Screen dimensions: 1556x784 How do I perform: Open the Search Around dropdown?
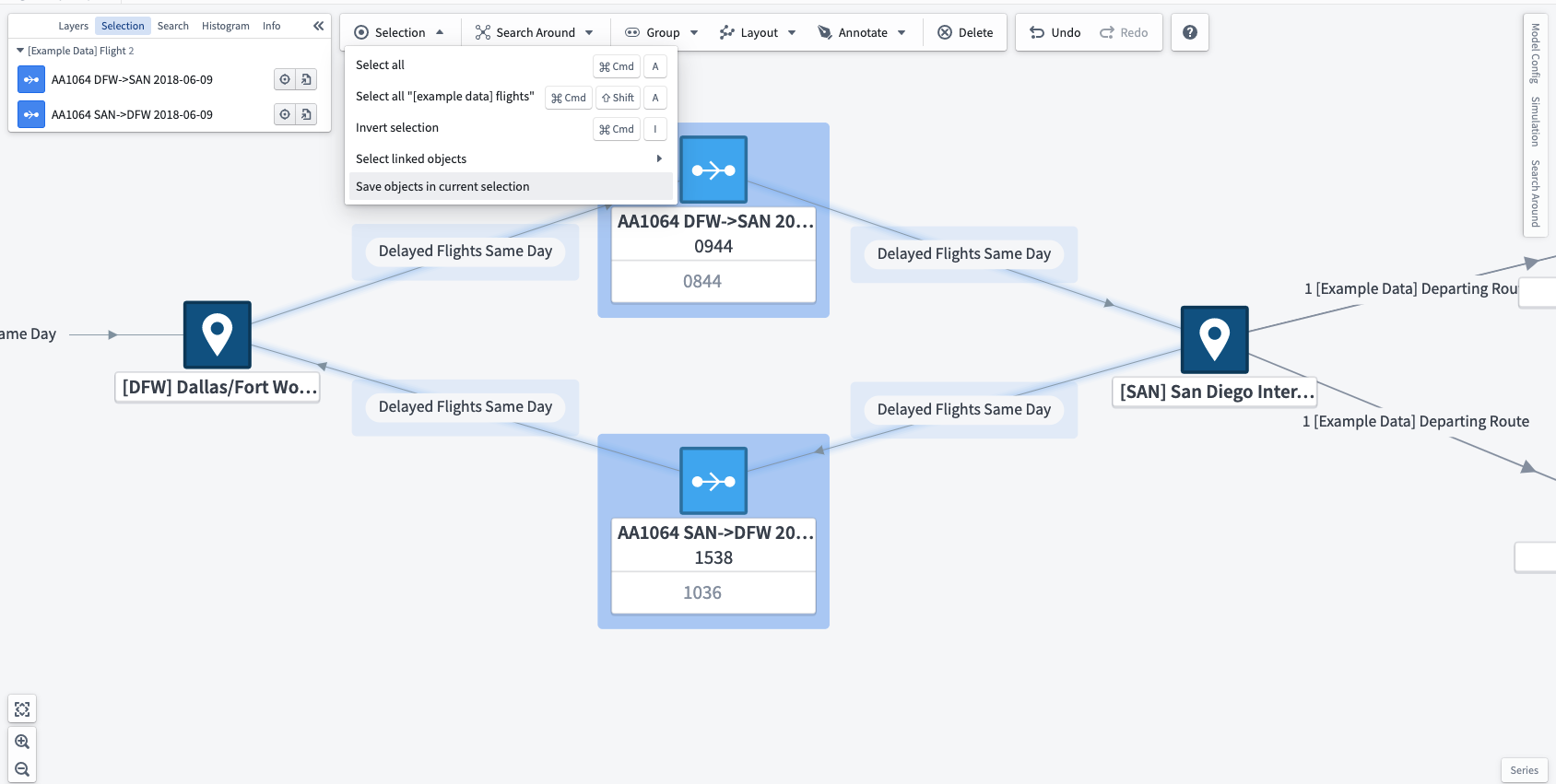click(534, 32)
